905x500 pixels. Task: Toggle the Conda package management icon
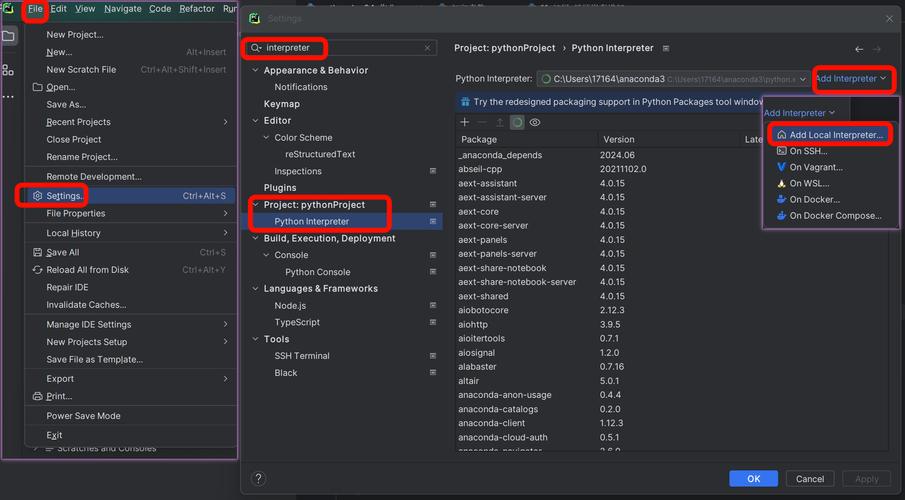[x=517, y=122]
